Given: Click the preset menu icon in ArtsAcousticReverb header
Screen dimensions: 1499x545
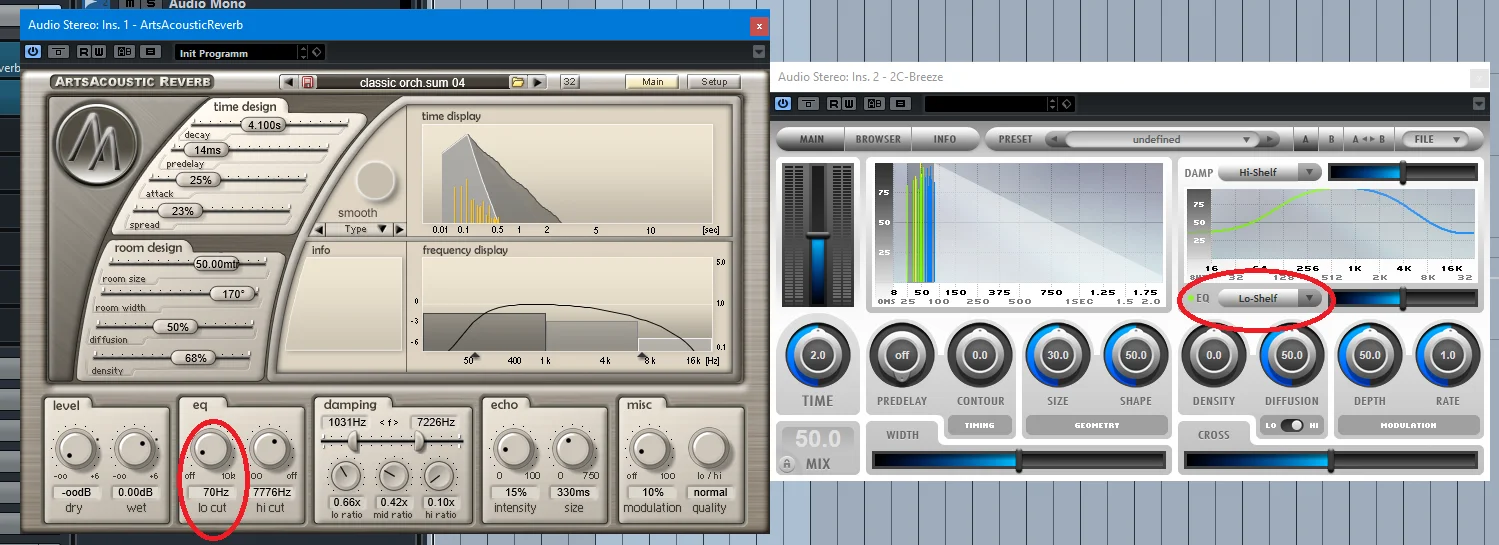Looking at the screenshot, I should click(x=150, y=52).
